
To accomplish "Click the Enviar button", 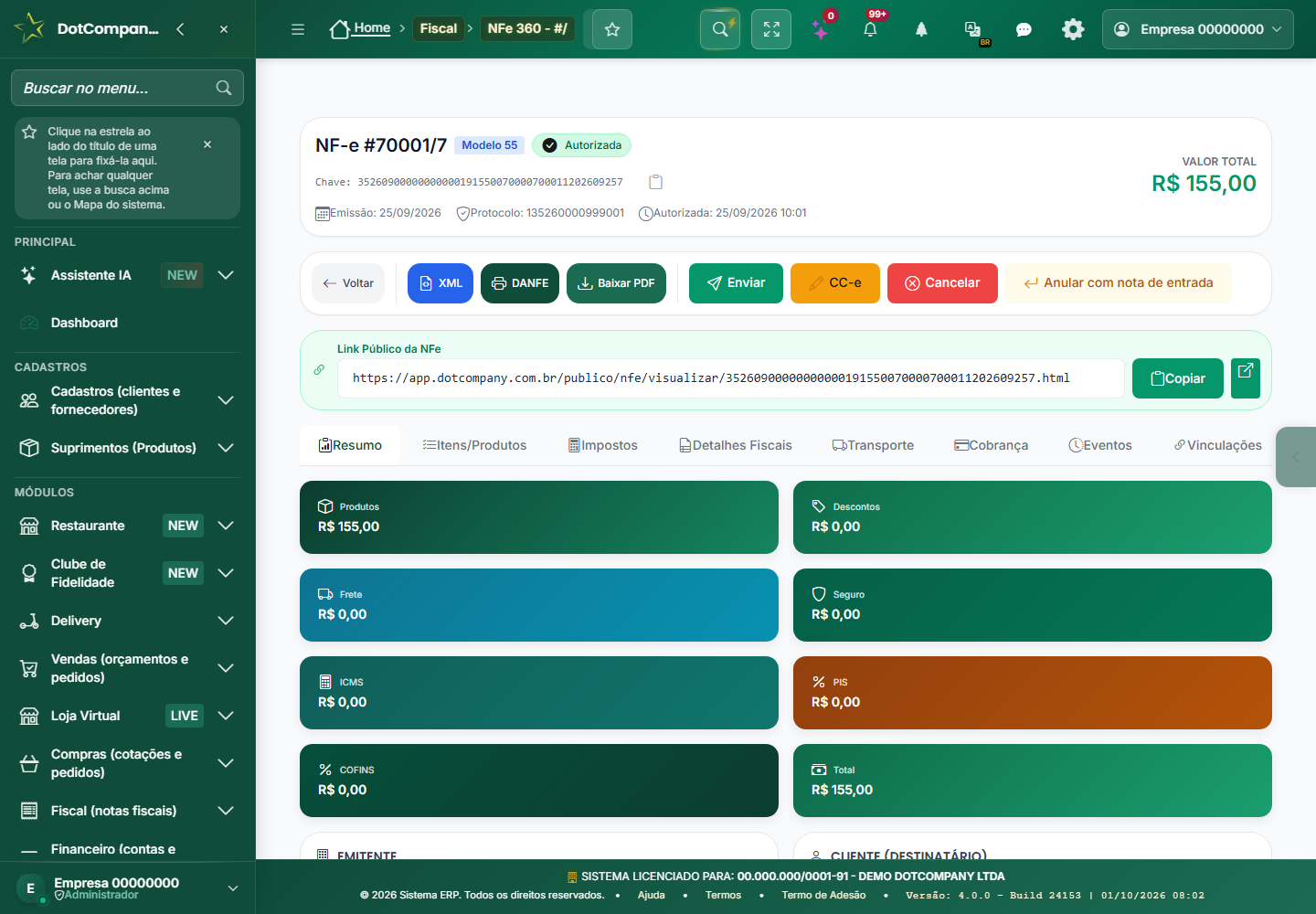I will [736, 283].
